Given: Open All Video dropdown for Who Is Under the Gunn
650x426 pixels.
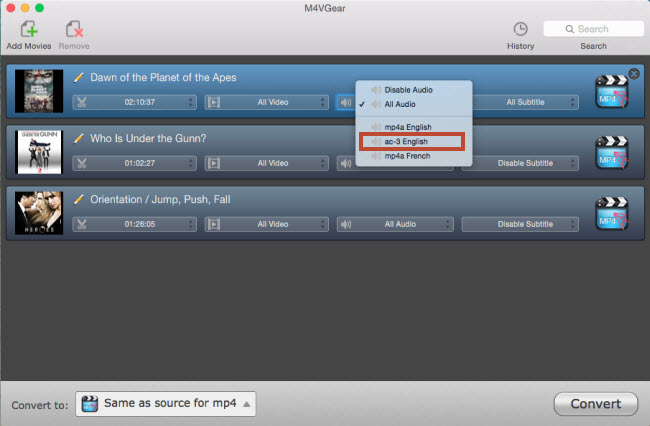Looking at the screenshot, I should 267,163.
